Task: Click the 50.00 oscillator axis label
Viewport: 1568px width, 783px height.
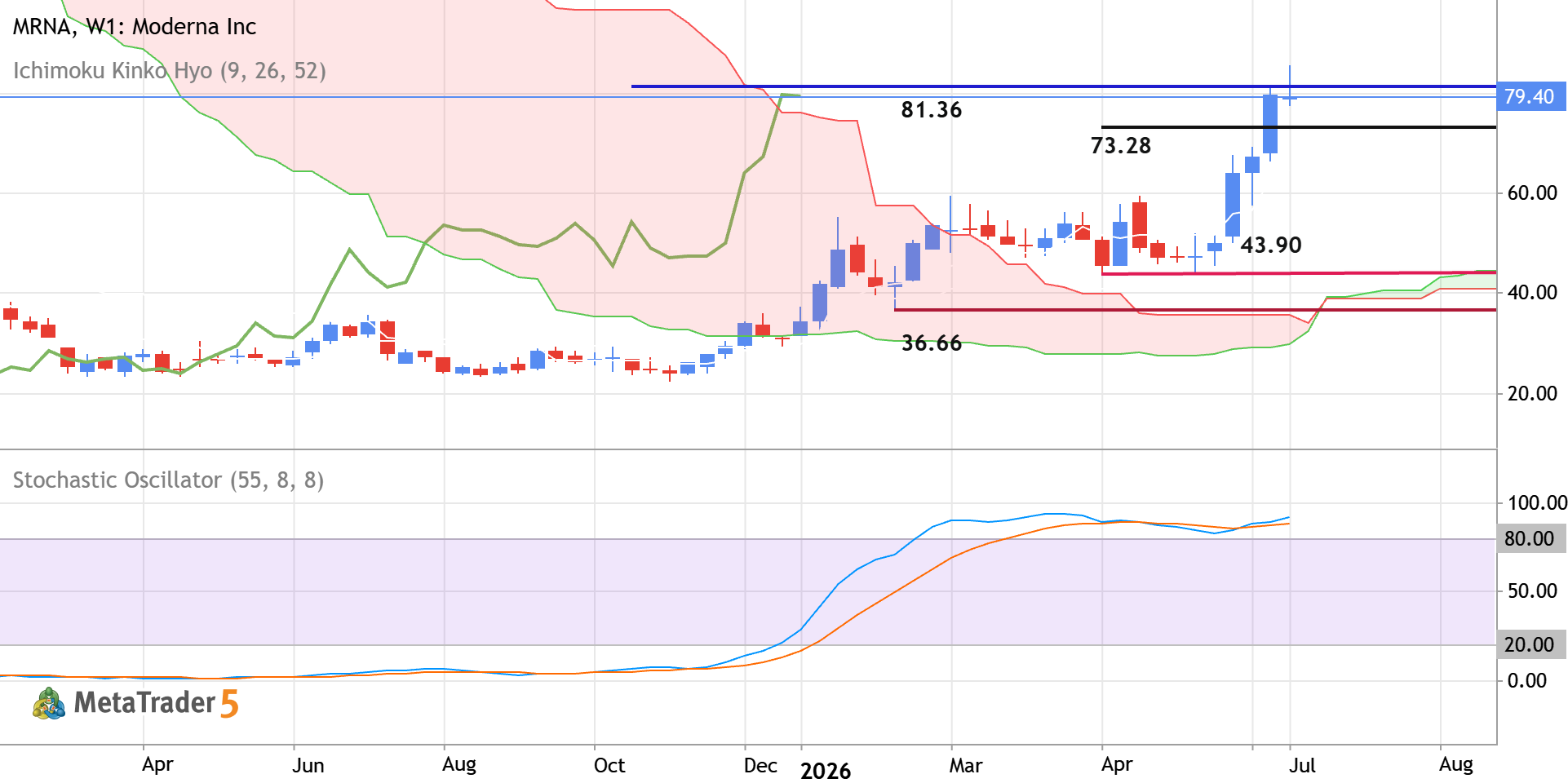Action: (1532, 591)
